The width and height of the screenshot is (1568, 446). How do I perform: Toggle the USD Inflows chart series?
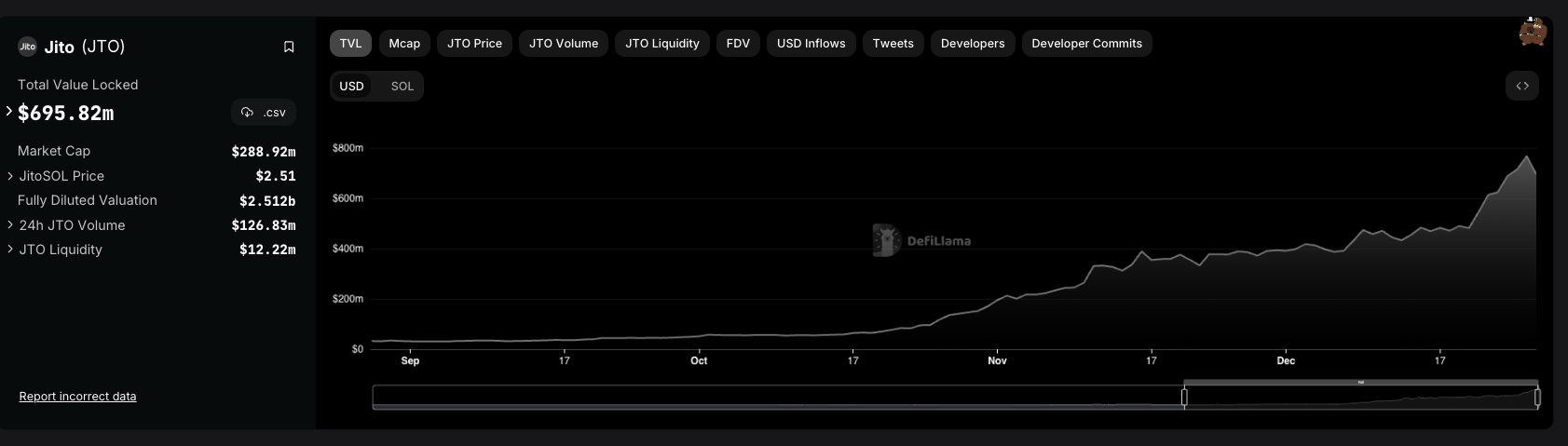click(811, 43)
